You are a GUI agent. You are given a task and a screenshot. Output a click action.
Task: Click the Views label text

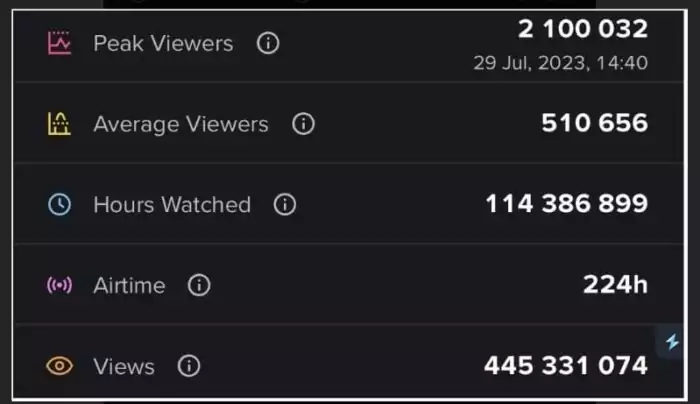pos(124,366)
